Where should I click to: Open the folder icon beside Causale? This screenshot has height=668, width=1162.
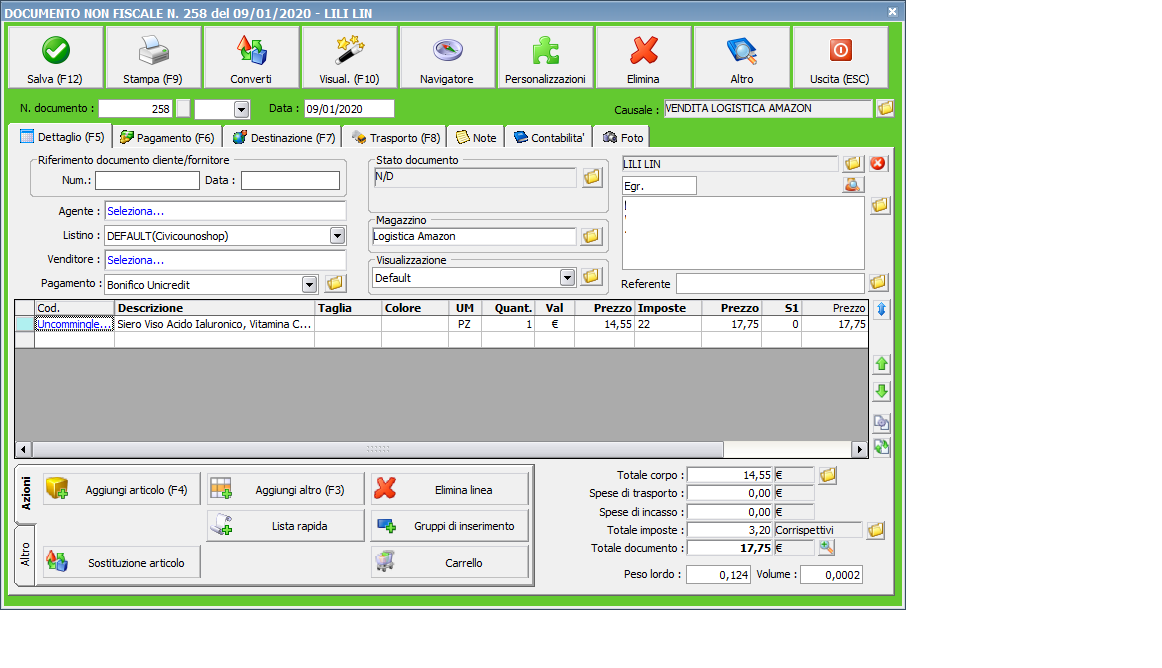pos(885,109)
